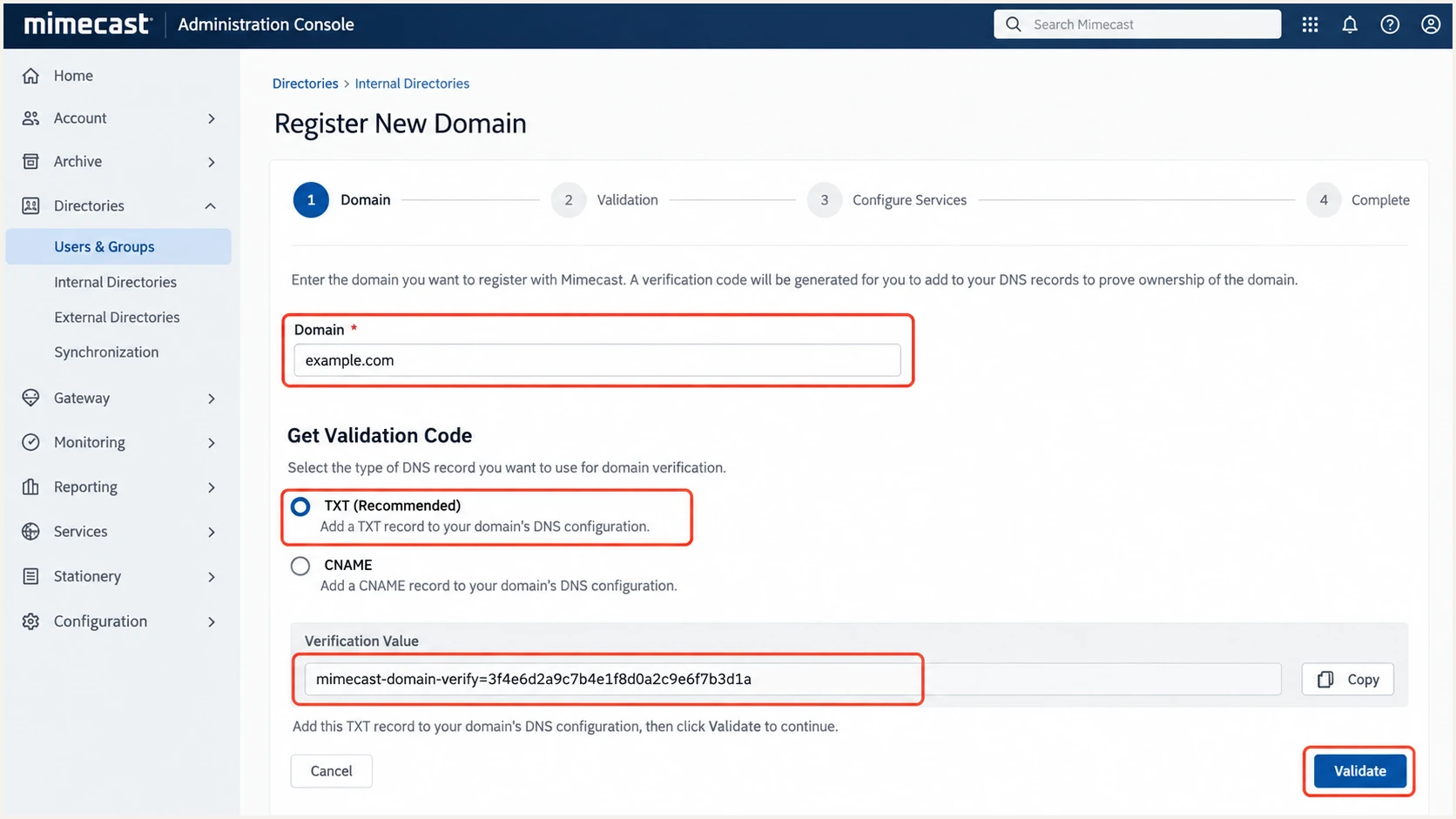Screen dimensions: 1456x819
Task: Expand the Archive menu chevron
Action: [212, 162]
